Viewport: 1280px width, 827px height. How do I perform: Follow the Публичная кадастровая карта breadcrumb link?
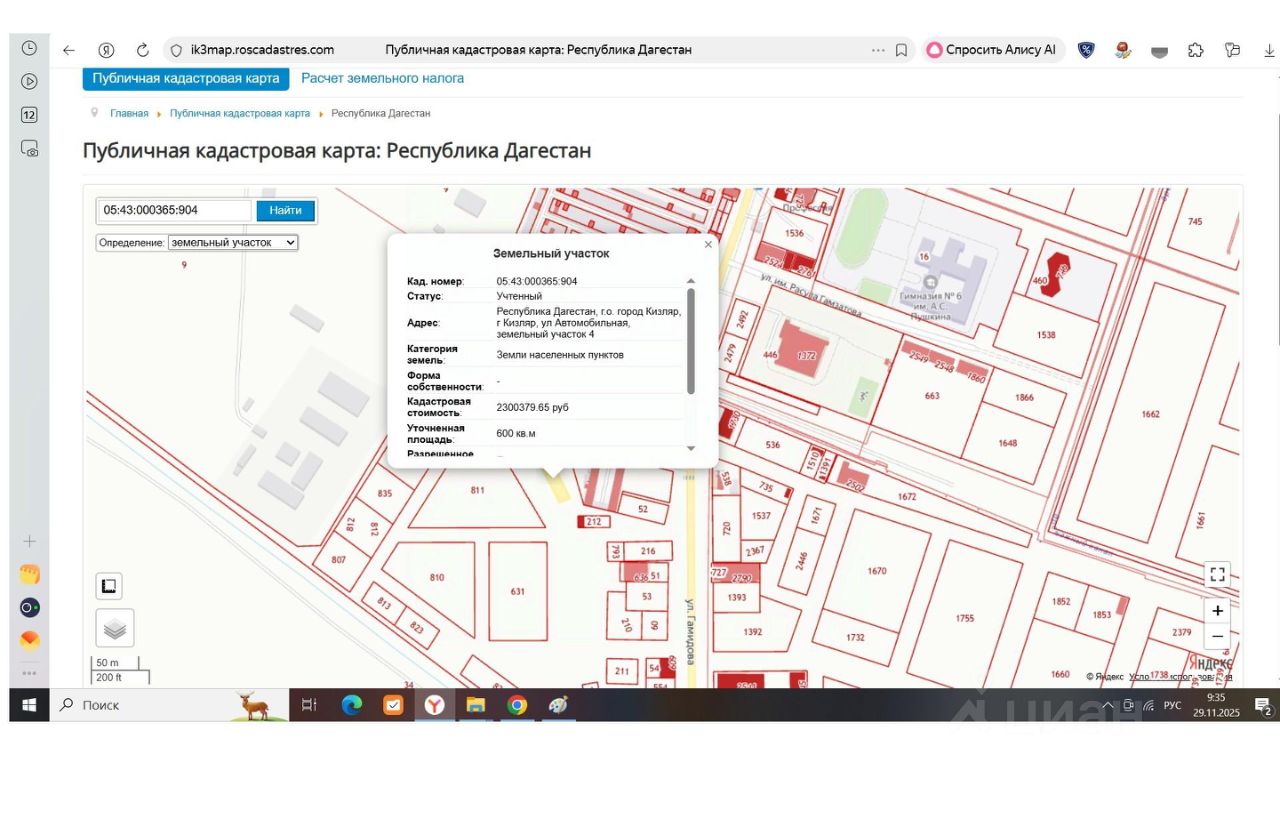[240, 113]
